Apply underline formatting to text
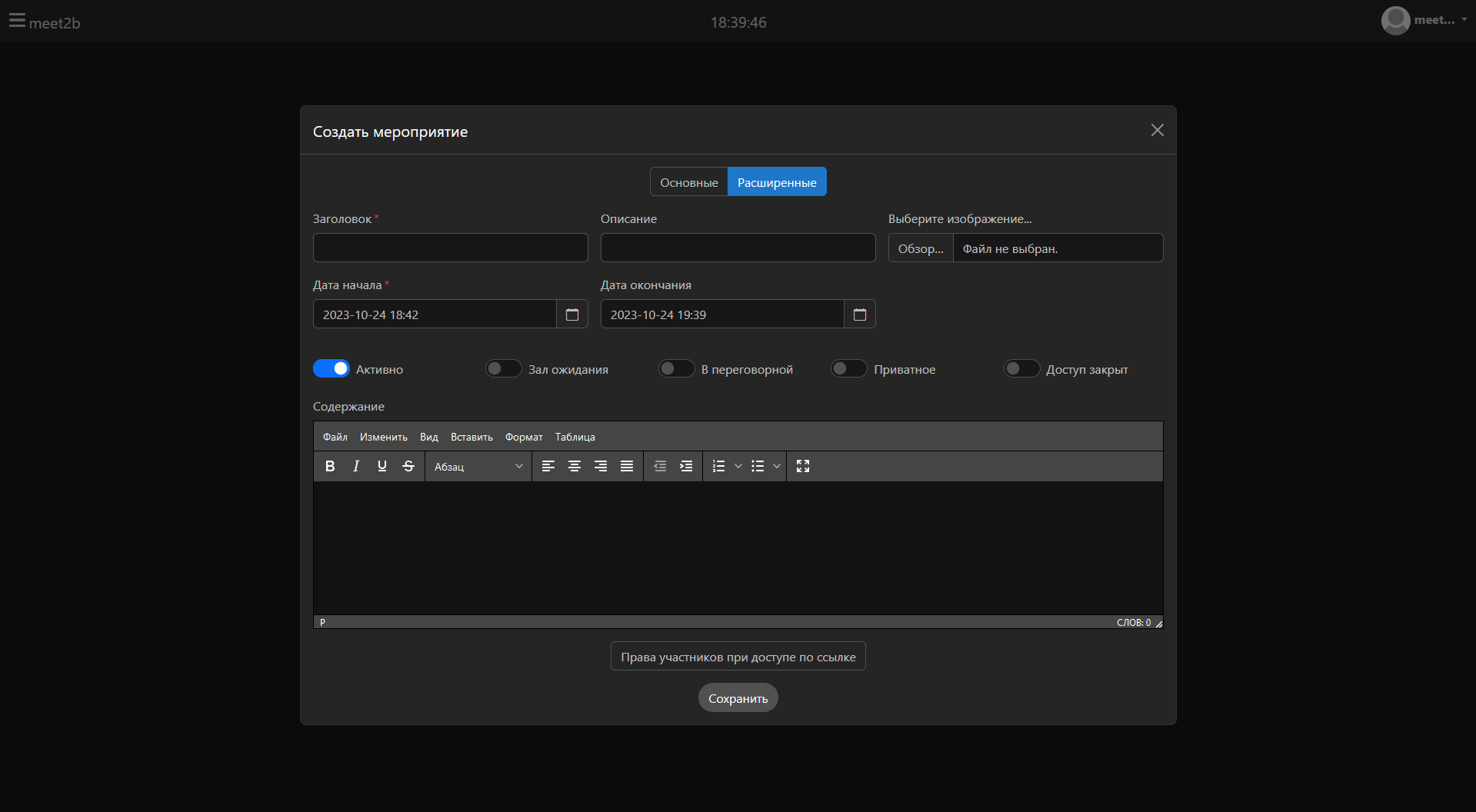The height and width of the screenshot is (812, 1476). pos(382,466)
